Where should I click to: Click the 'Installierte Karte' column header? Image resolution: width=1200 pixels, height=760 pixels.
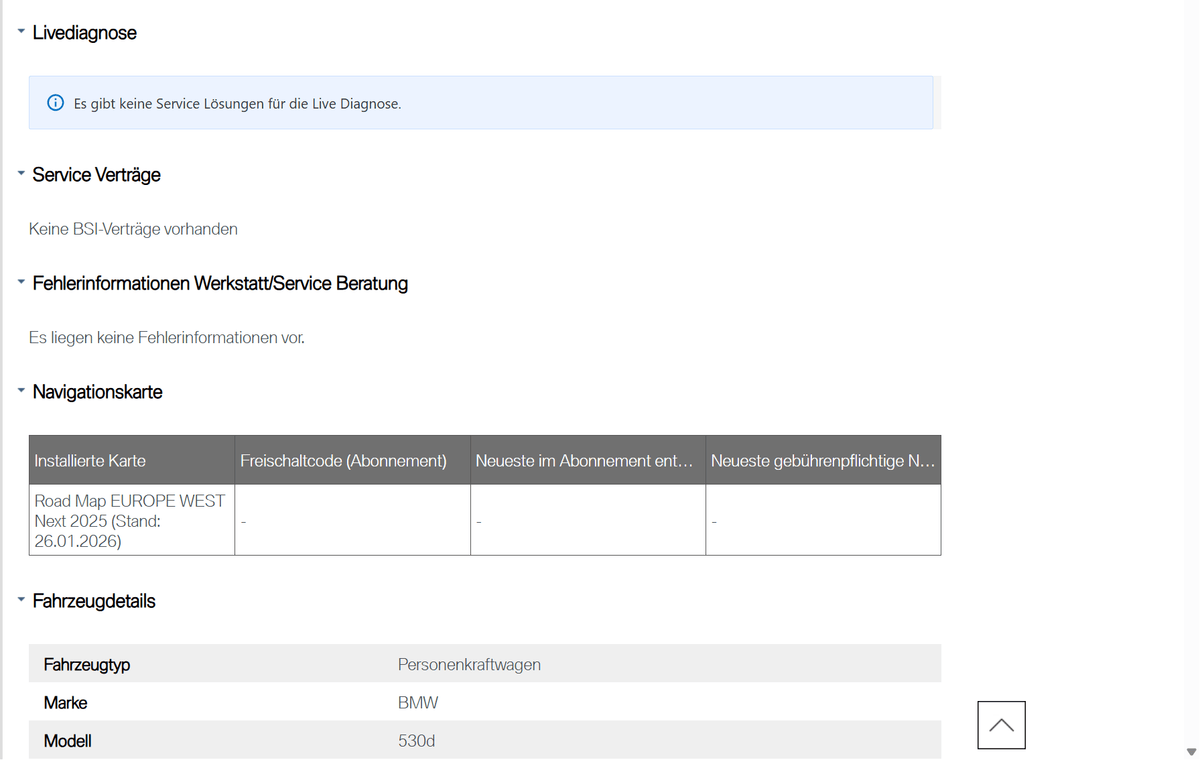click(x=132, y=460)
